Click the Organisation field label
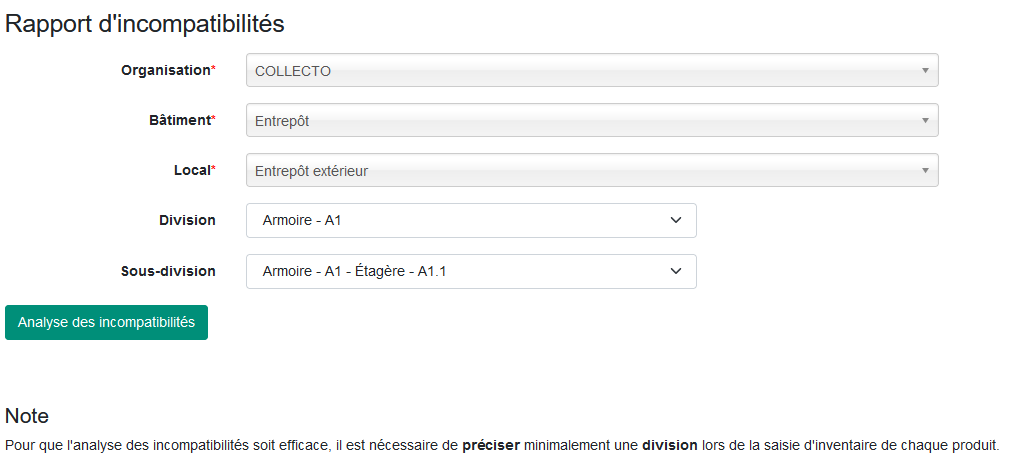Viewport: 1013px width, 466px height. [x=168, y=70]
